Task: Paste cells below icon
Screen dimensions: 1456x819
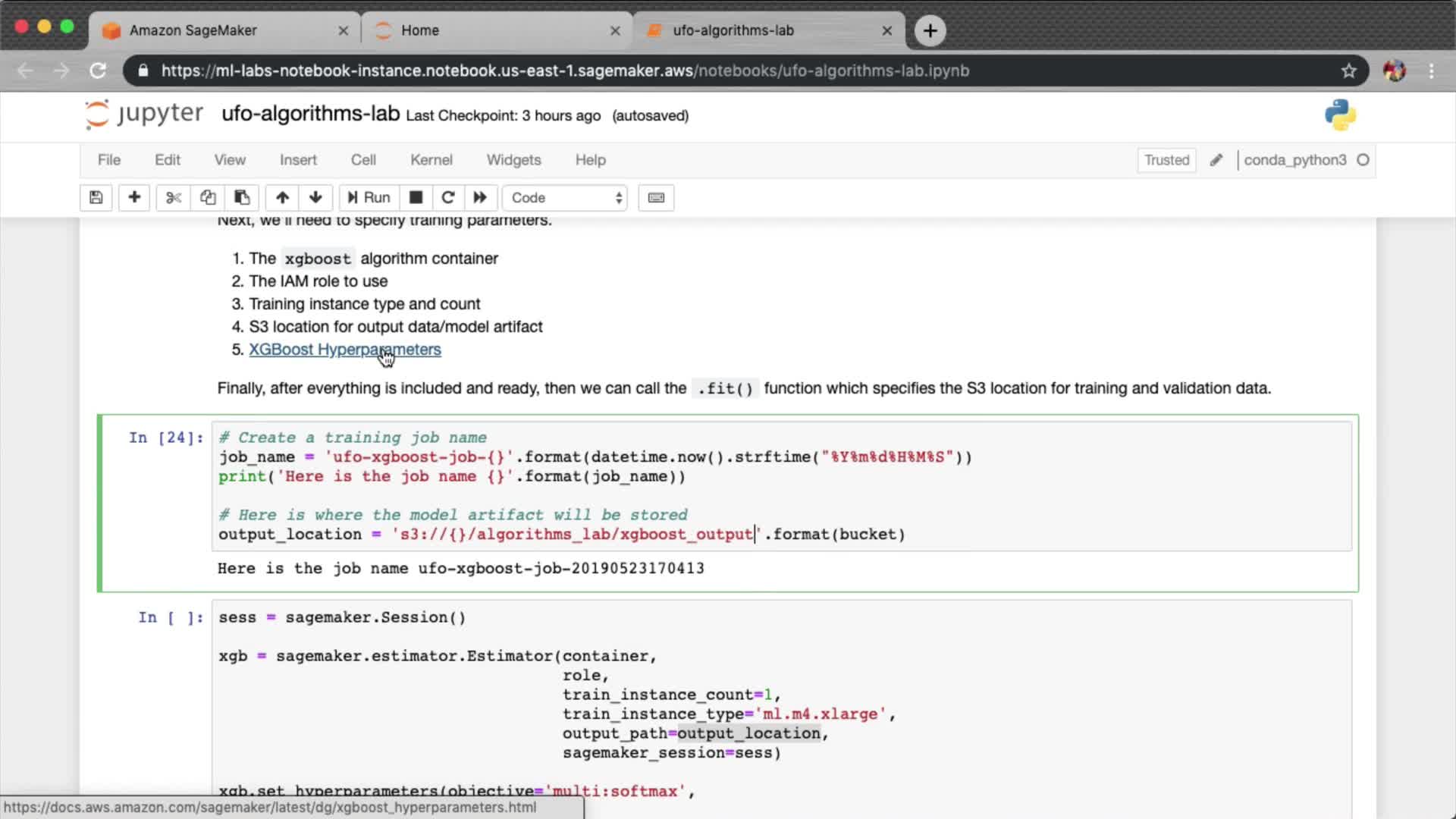Action: [x=242, y=198]
